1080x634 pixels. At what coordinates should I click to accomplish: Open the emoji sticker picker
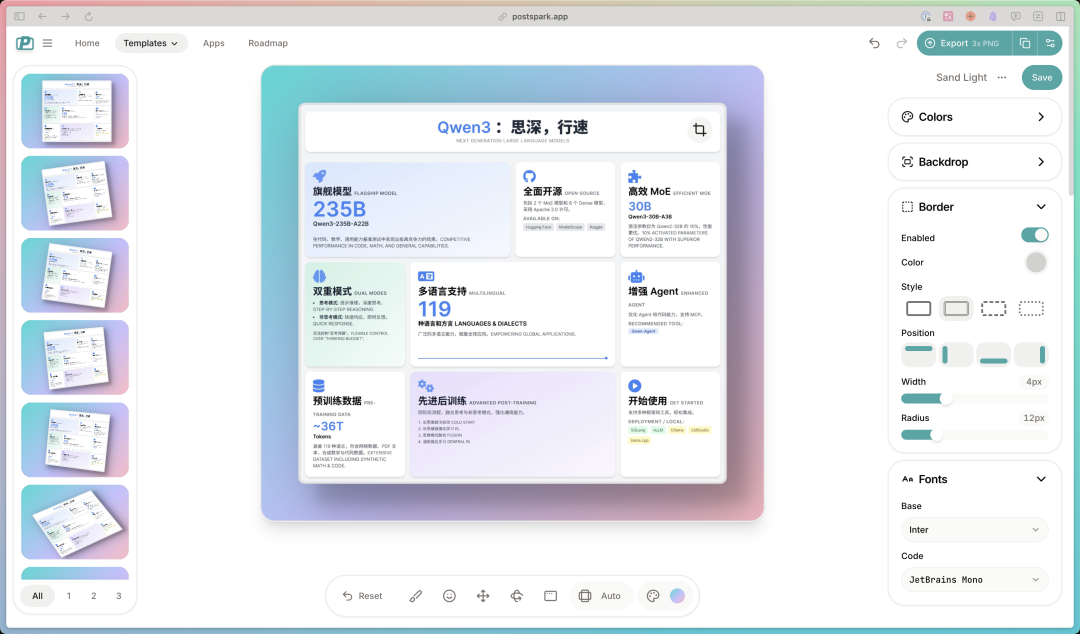449,596
